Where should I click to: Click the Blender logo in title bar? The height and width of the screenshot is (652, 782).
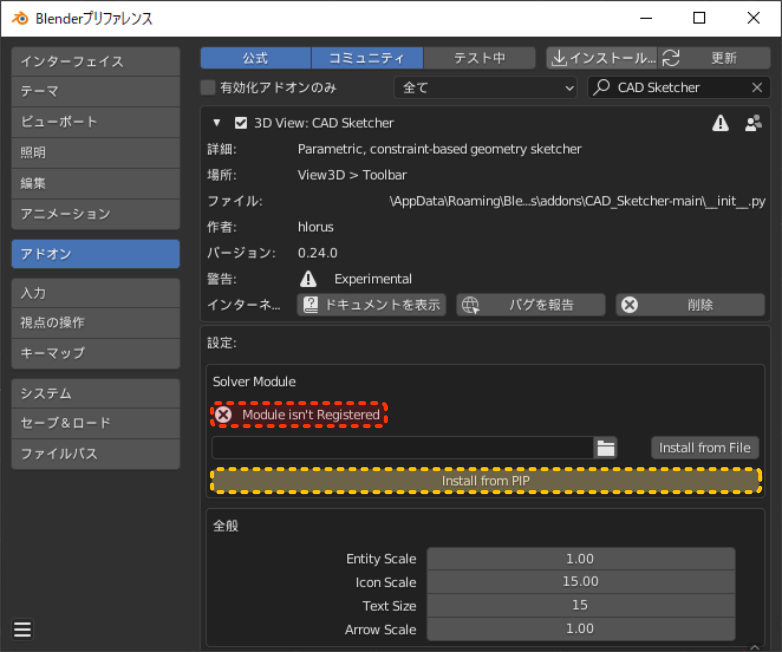[x=20, y=18]
